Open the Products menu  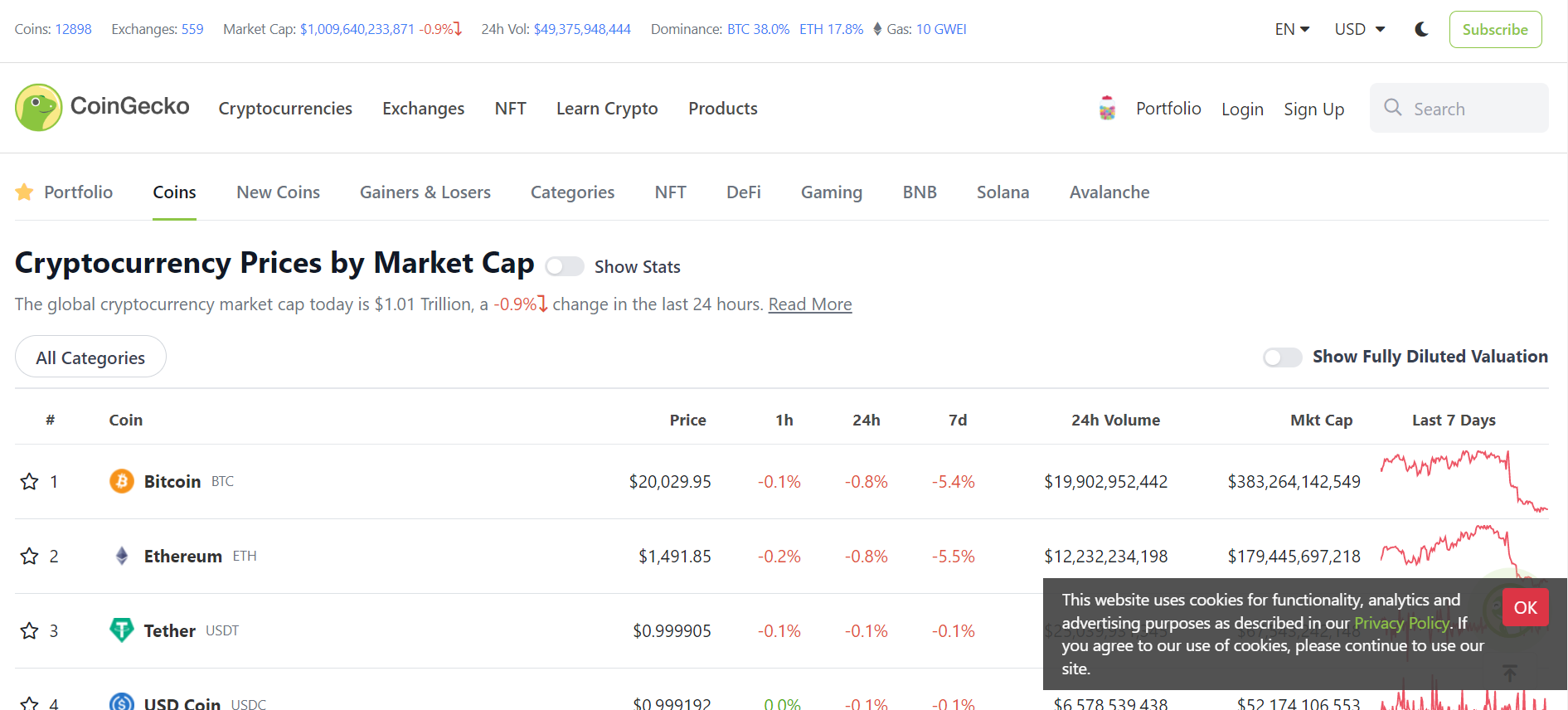click(723, 109)
